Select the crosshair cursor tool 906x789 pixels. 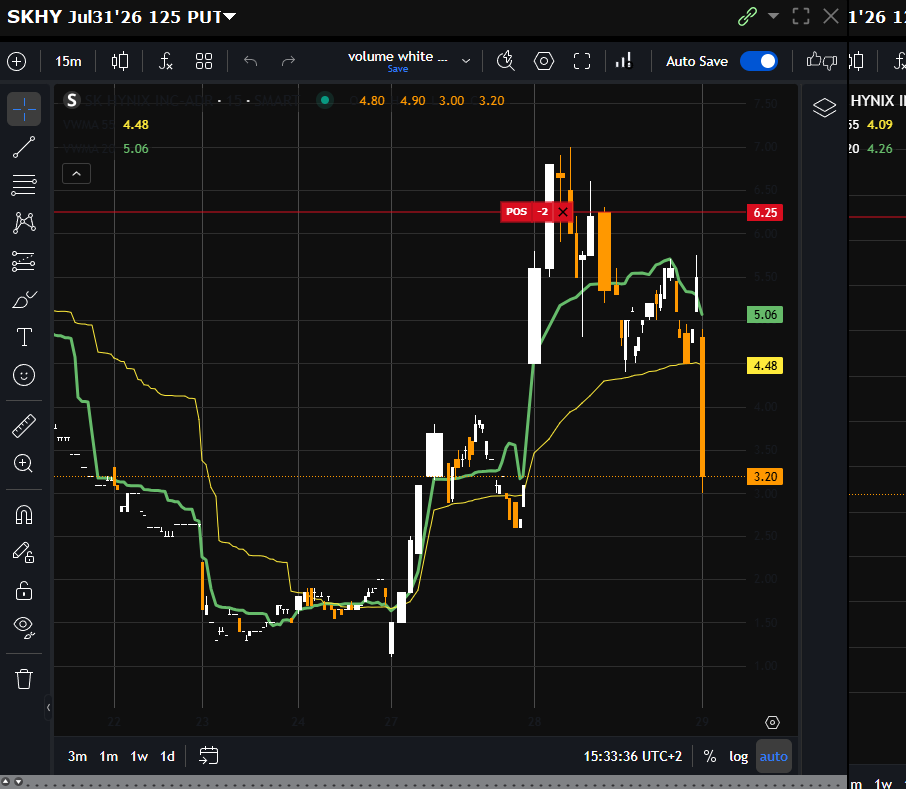24,109
